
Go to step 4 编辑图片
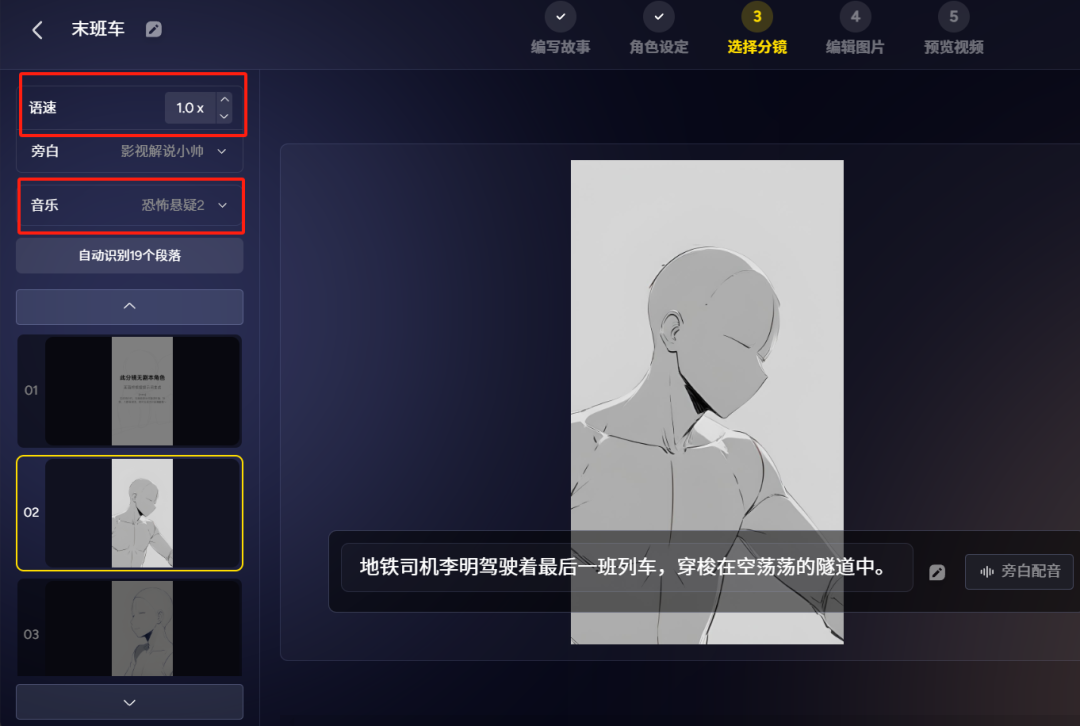[x=855, y=30]
